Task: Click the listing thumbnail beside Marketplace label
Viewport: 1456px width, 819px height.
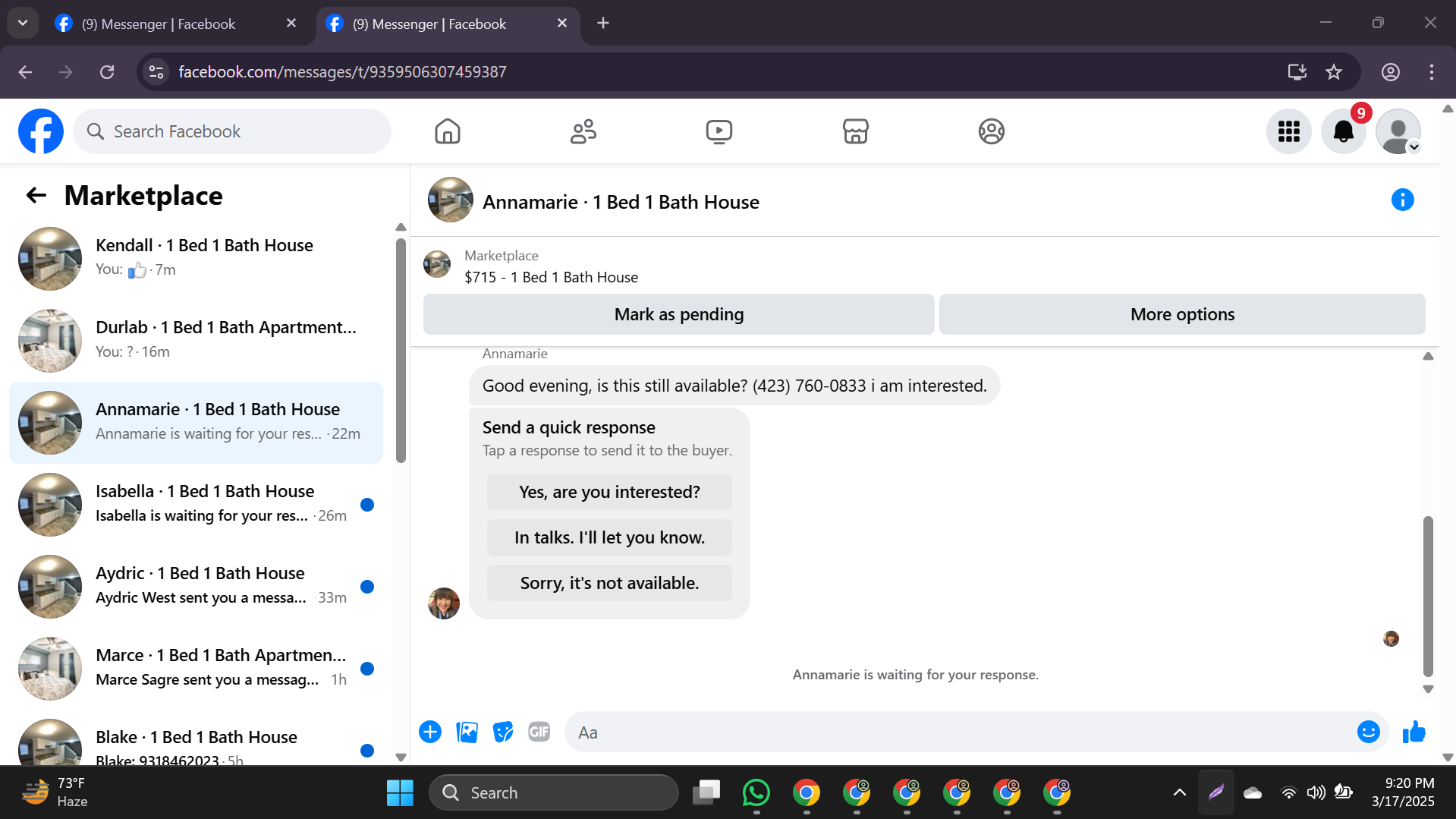Action: [x=437, y=265]
